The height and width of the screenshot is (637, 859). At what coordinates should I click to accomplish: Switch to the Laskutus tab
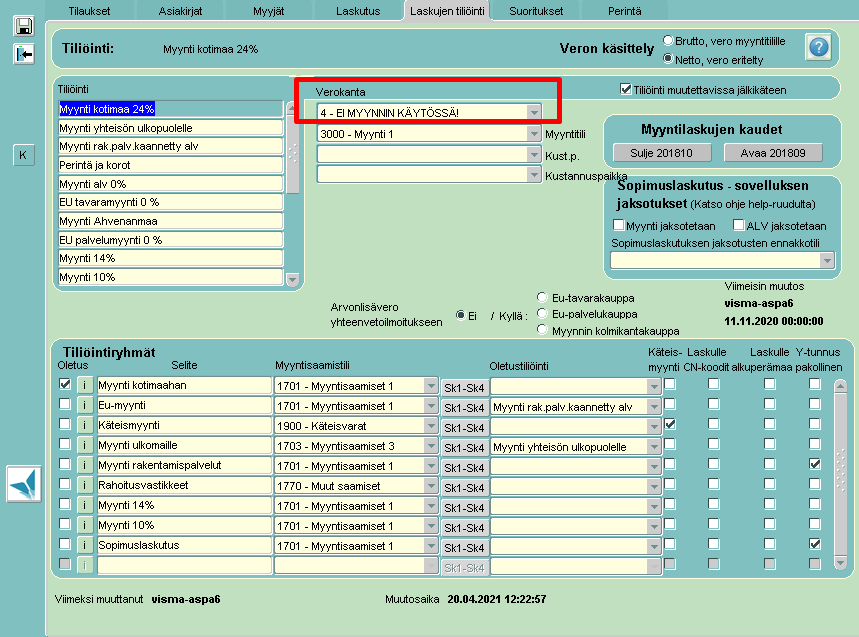click(358, 11)
